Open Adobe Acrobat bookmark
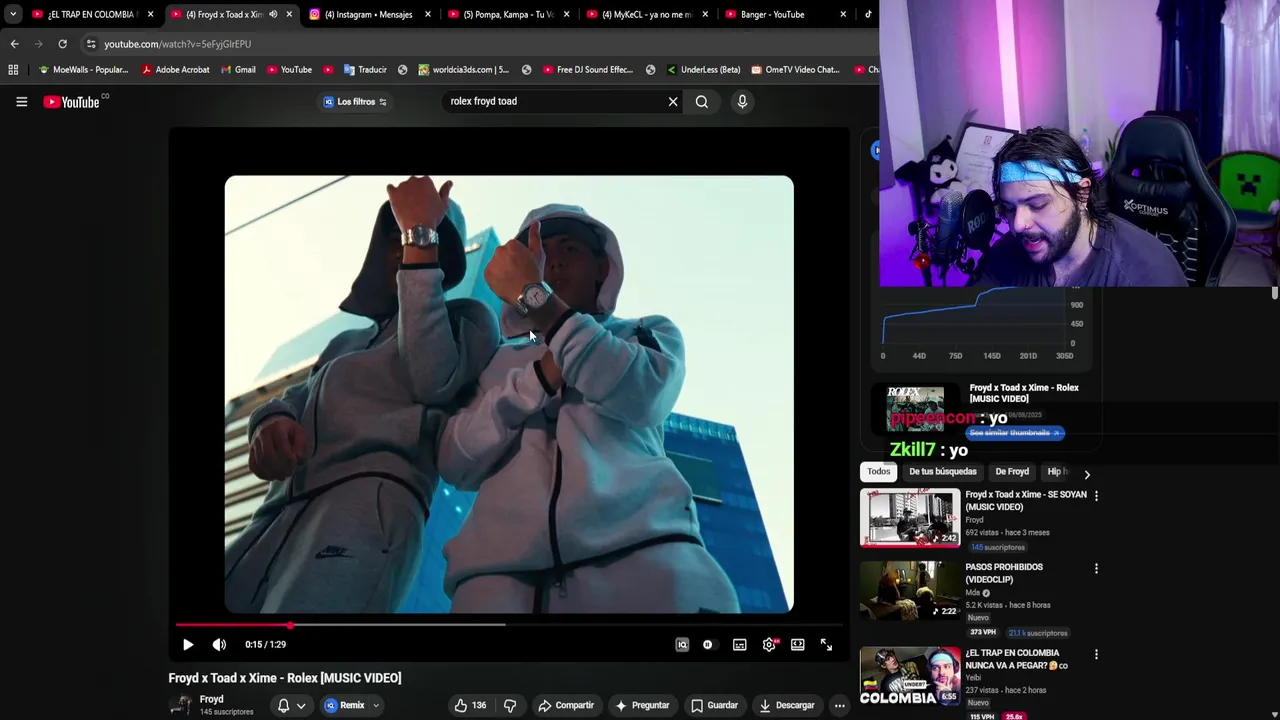The image size is (1280, 720). click(175, 70)
